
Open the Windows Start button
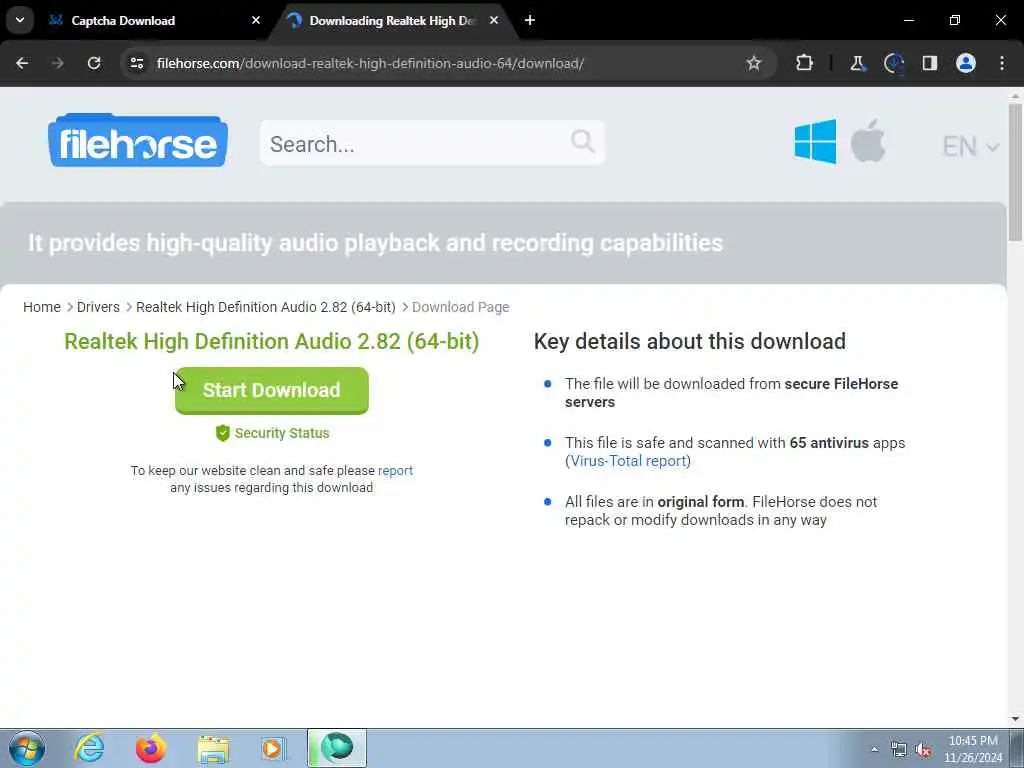click(x=27, y=748)
